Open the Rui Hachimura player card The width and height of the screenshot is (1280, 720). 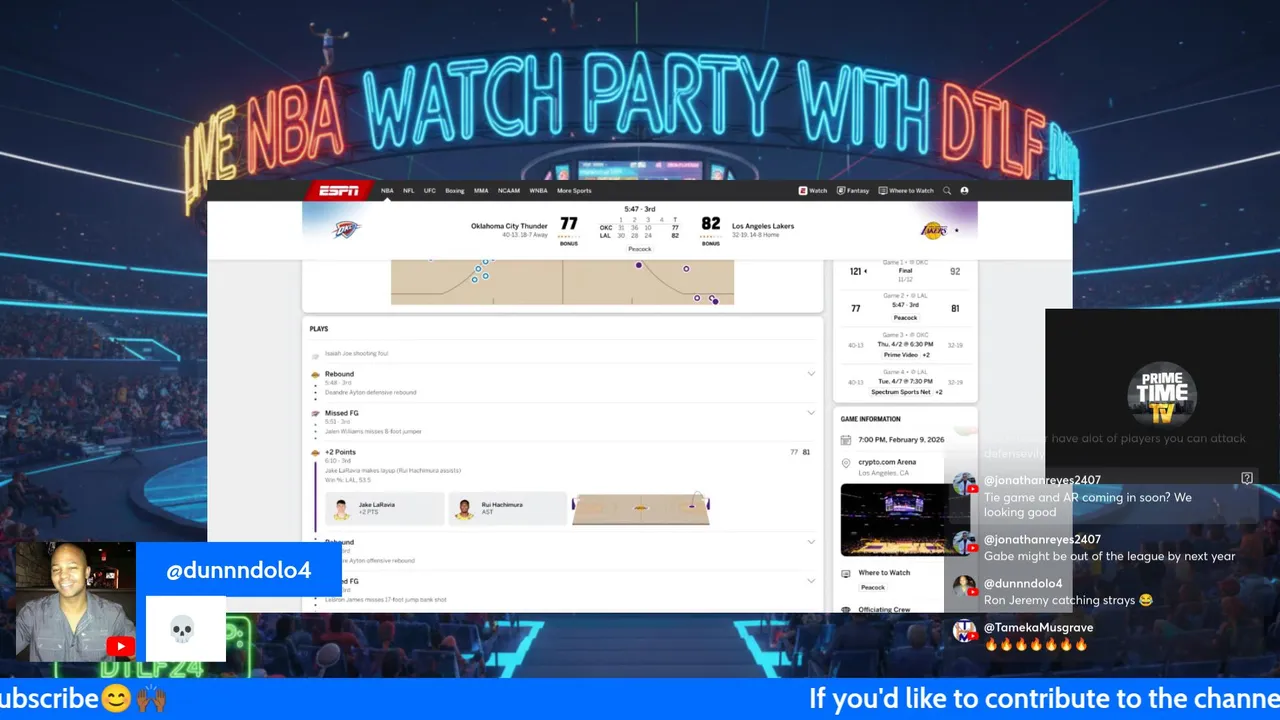[507, 508]
